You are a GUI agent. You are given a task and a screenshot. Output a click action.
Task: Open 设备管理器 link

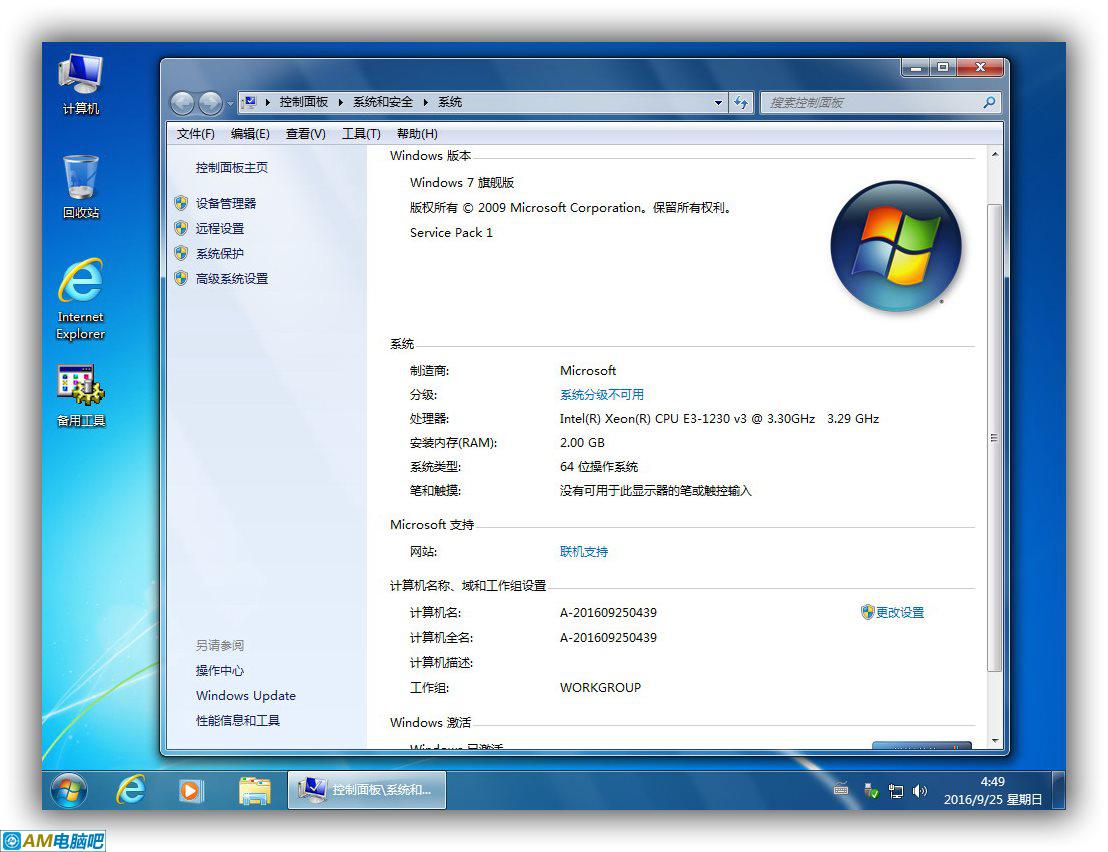[x=226, y=203]
